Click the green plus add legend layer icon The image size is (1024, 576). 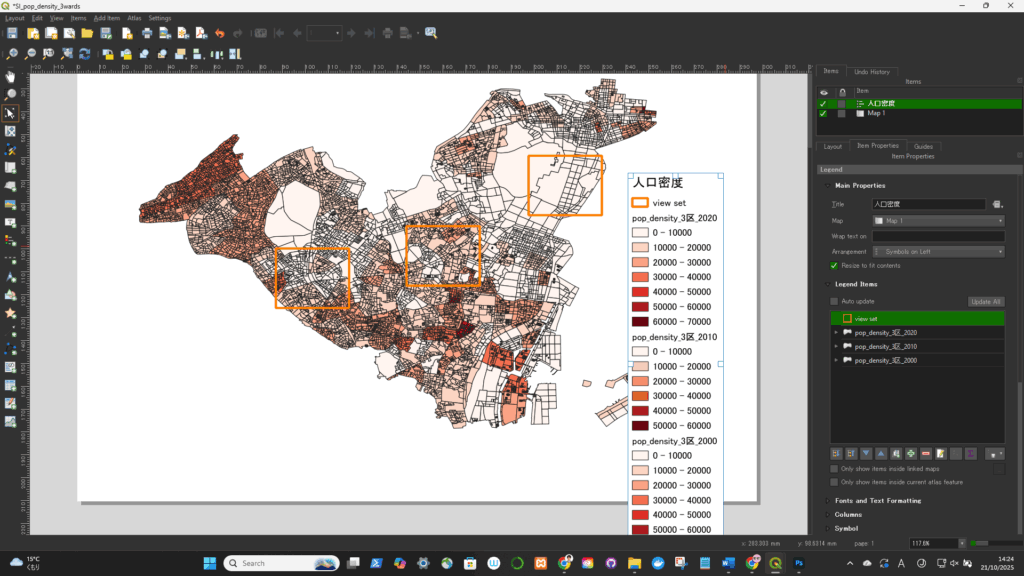tap(911, 453)
